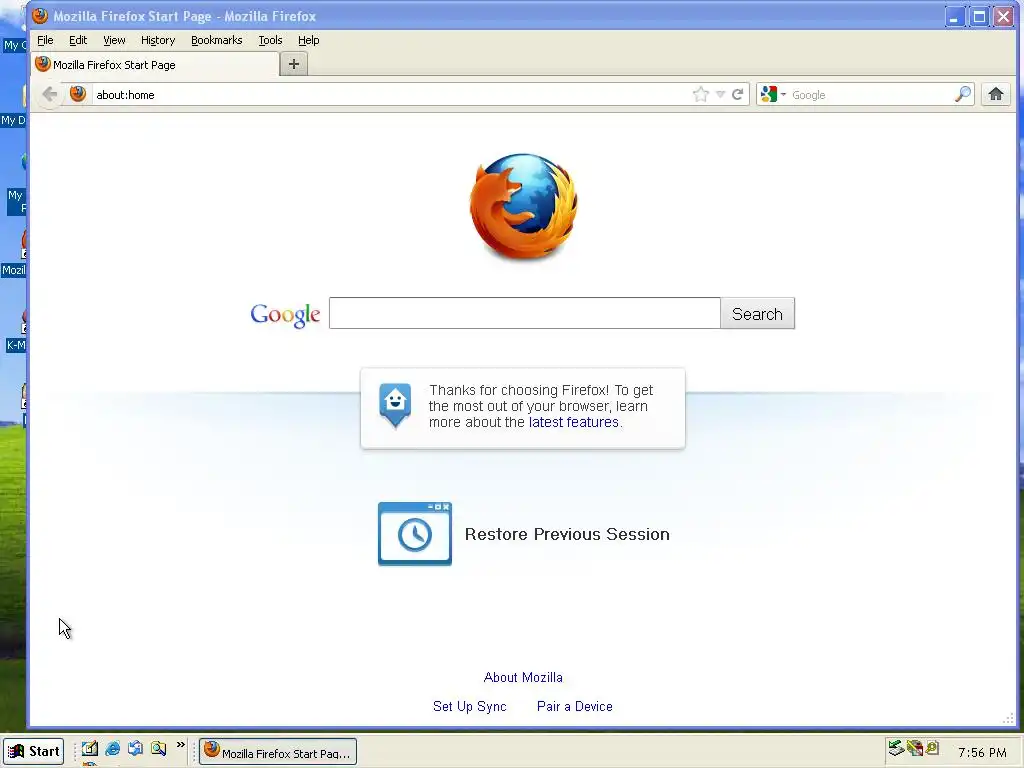Image resolution: width=1024 pixels, height=768 pixels.
Task: Click the Search button
Action: (758, 313)
